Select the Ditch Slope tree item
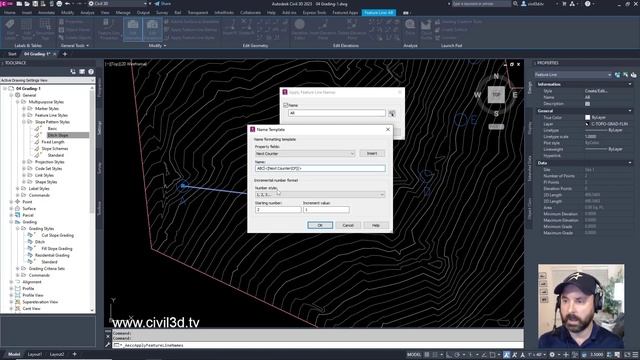 pyautogui.click(x=58, y=135)
